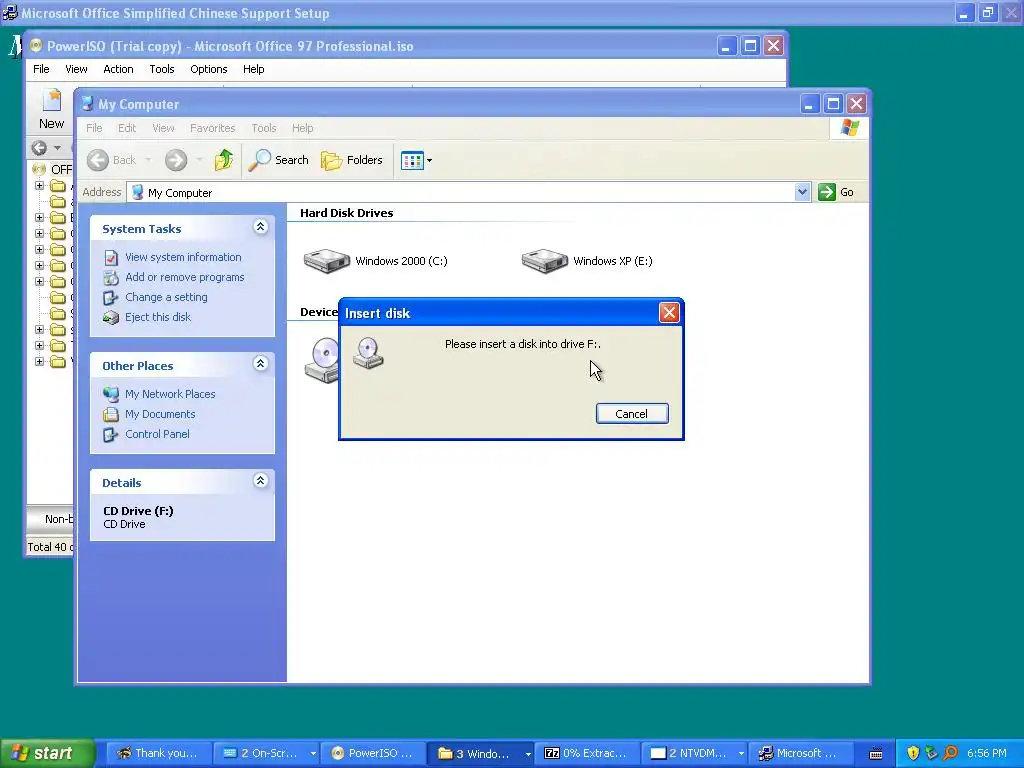
Task: Open PowerISO File menu
Action: point(41,69)
